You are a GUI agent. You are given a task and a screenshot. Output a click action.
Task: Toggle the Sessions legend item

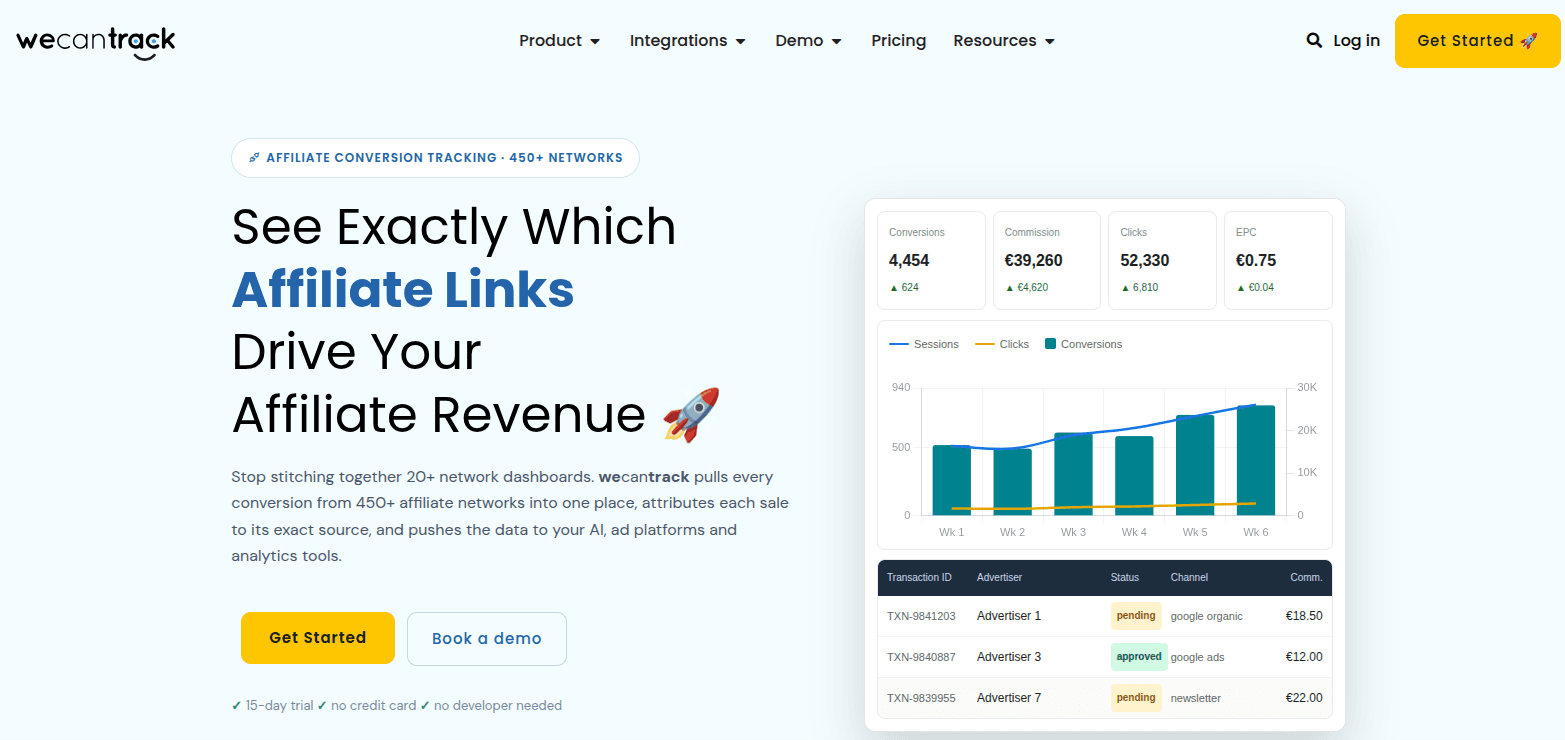[924, 344]
